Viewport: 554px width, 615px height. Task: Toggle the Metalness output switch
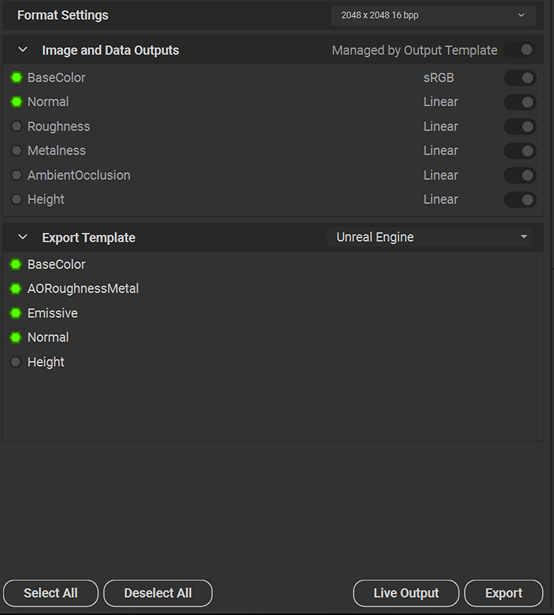(x=520, y=151)
